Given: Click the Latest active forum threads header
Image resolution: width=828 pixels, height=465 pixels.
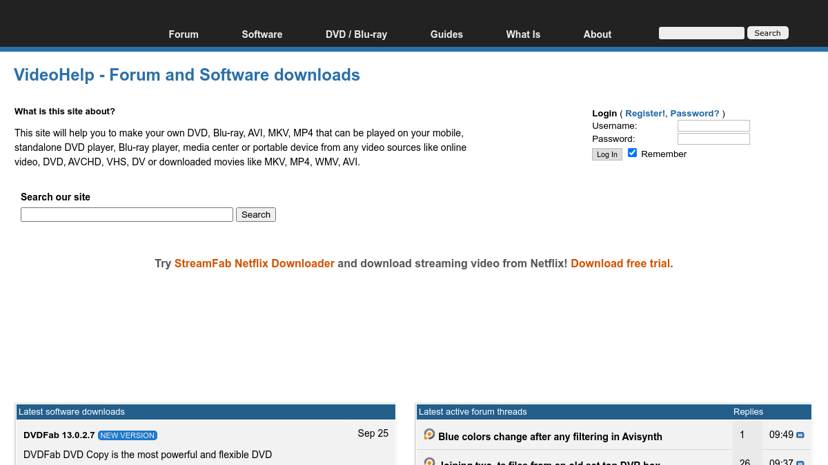Looking at the screenshot, I should (x=473, y=412).
